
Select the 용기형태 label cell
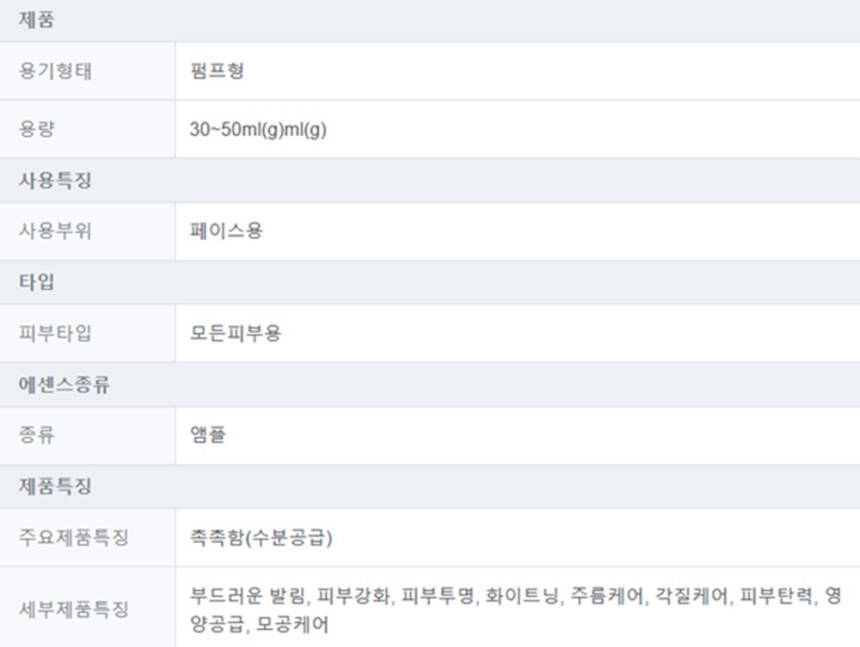click(x=56, y=71)
